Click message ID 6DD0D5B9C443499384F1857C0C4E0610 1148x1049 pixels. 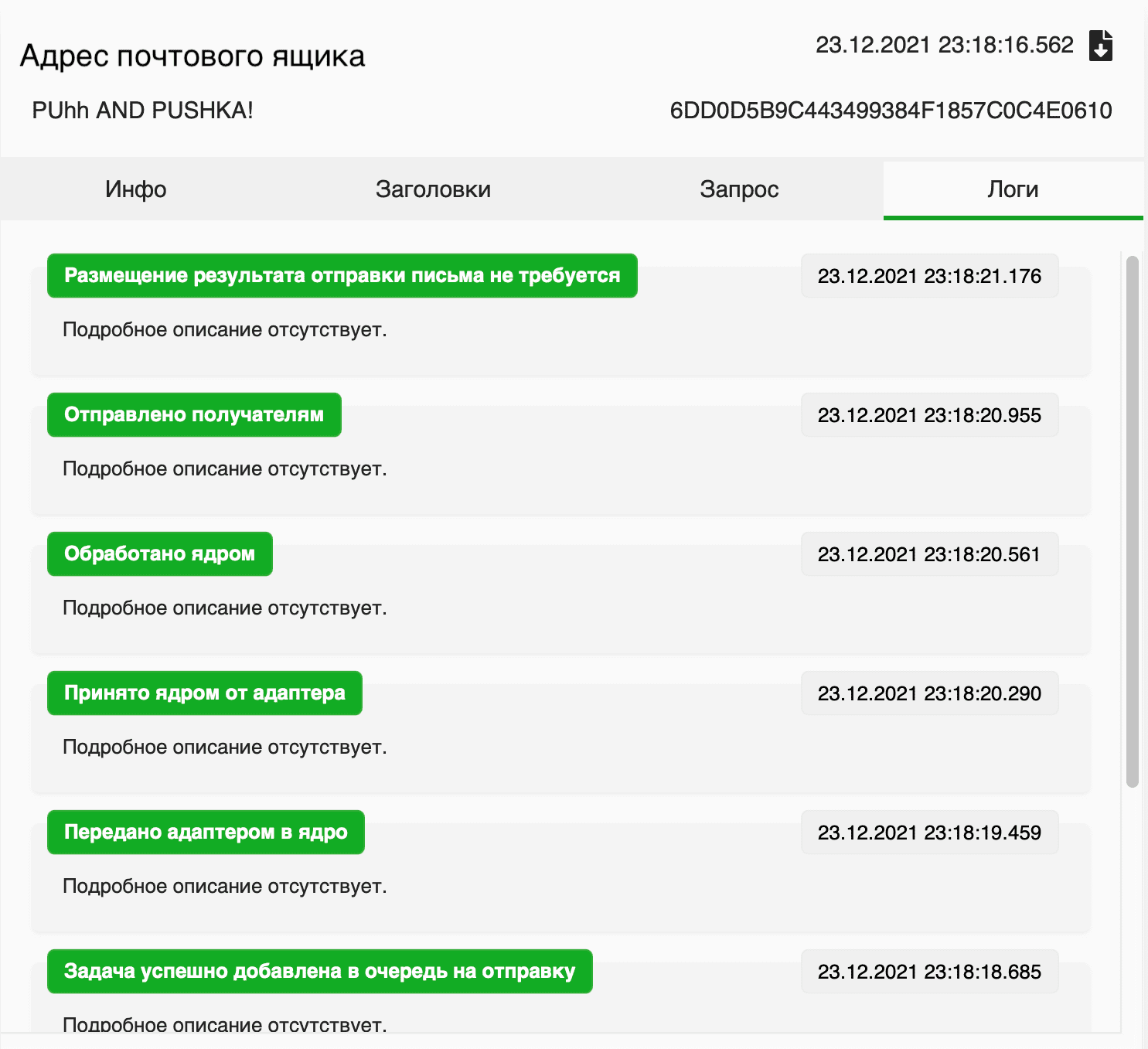click(x=891, y=111)
